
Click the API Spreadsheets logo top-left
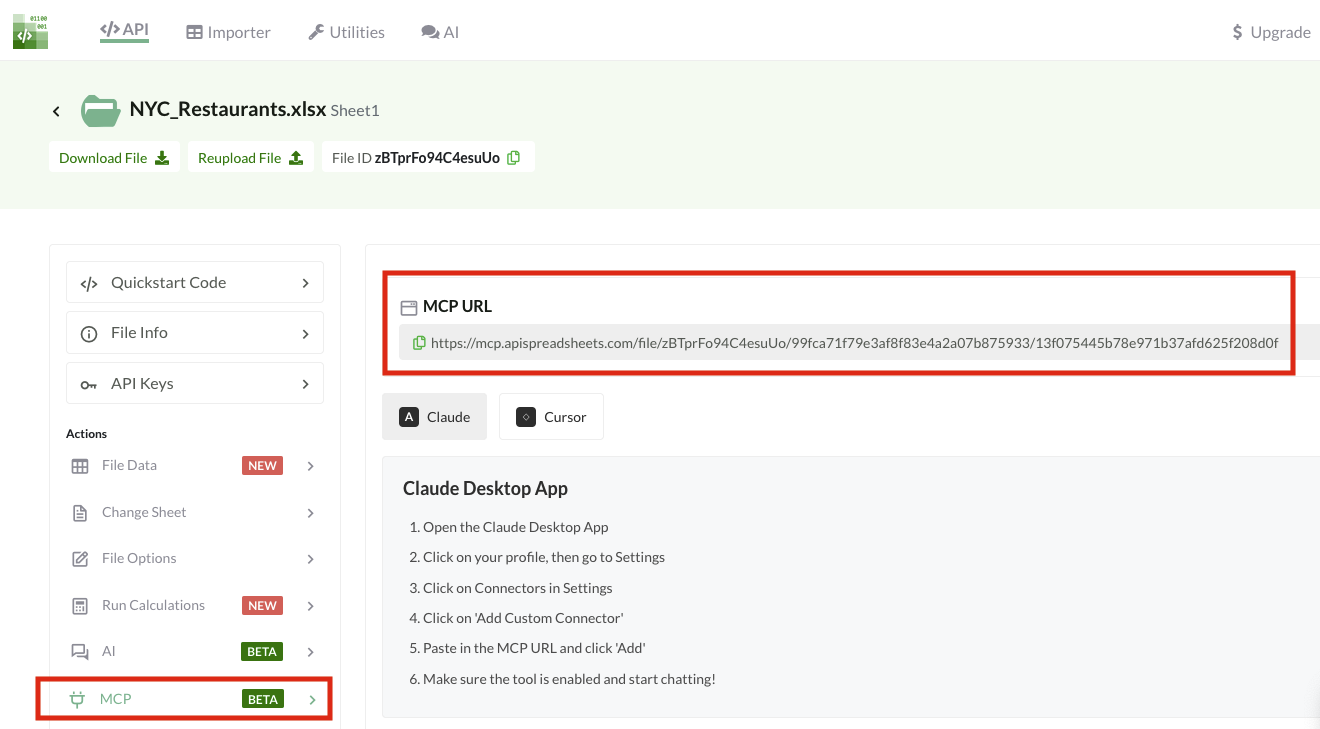point(30,31)
